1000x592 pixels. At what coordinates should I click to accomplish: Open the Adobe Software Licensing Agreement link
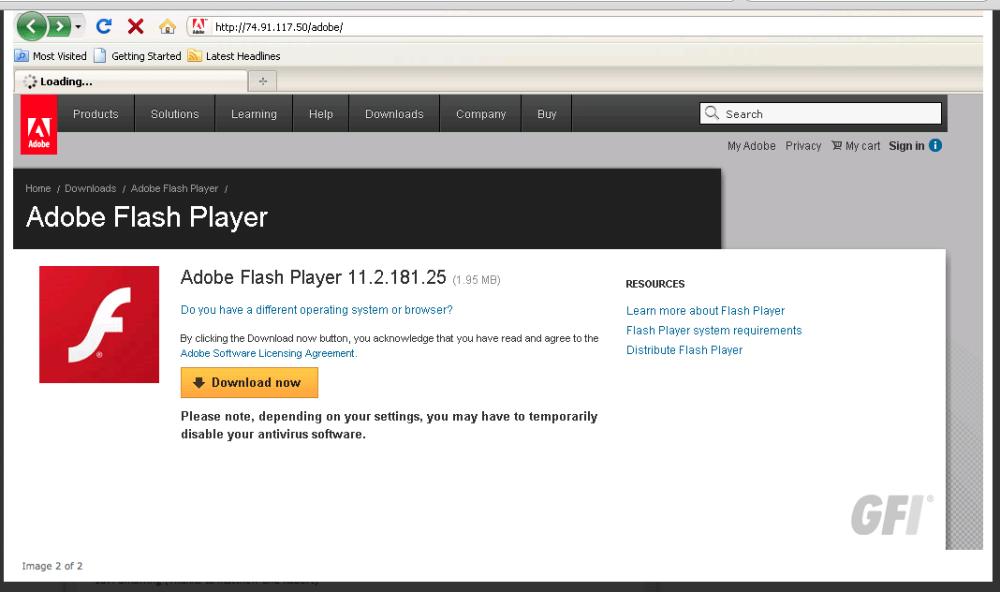click(x=268, y=353)
